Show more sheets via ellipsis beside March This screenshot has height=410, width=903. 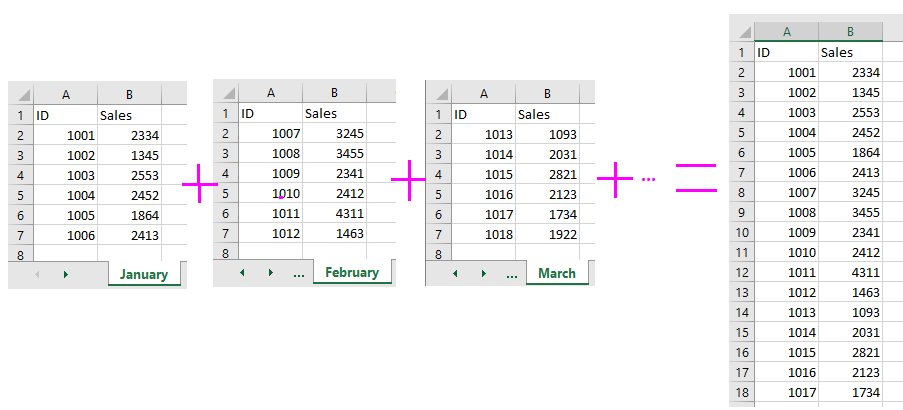pyautogui.click(x=511, y=276)
